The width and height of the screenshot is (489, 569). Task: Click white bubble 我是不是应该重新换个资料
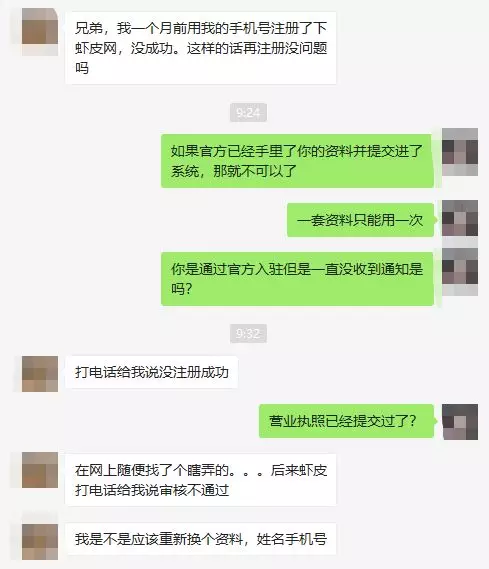click(201, 539)
